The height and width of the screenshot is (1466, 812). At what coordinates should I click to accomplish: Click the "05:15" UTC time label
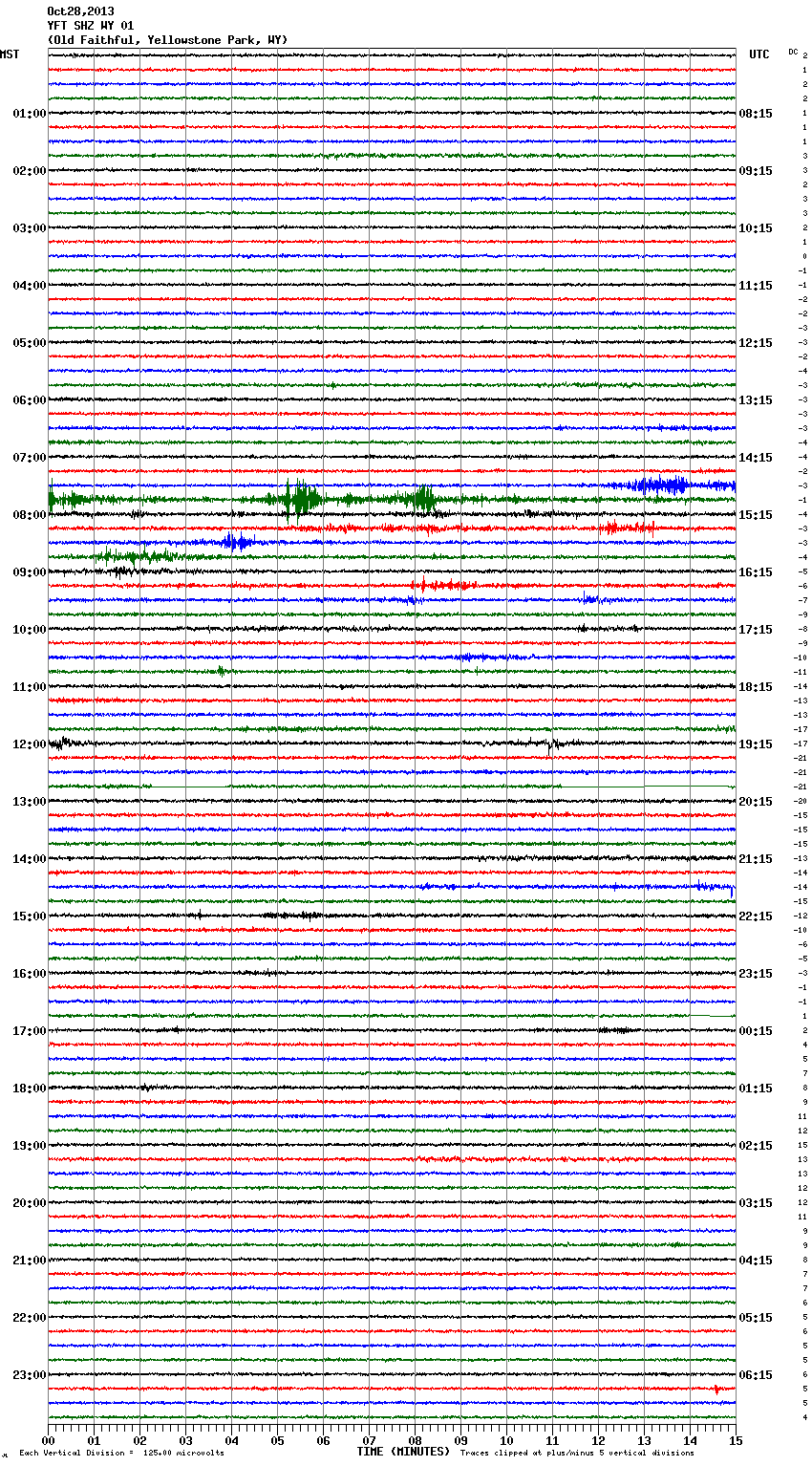pos(756,1318)
